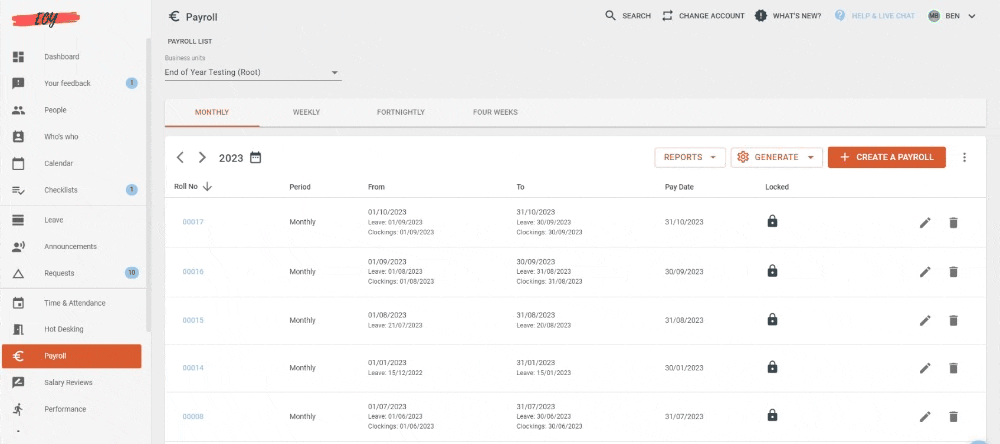1000x444 pixels.
Task: Toggle lock on payroll 00016
Action: (772, 270)
